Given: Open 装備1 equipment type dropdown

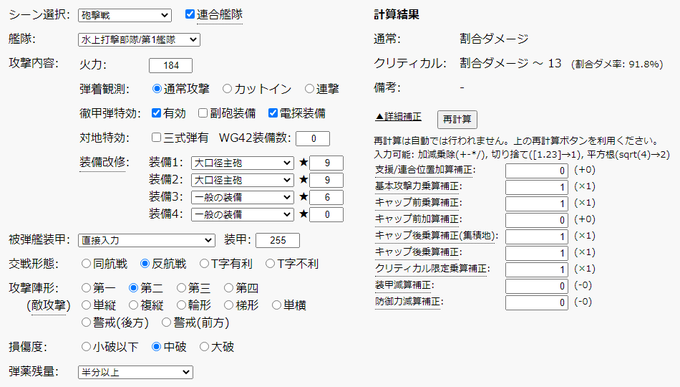Looking at the screenshot, I should coord(242,163).
